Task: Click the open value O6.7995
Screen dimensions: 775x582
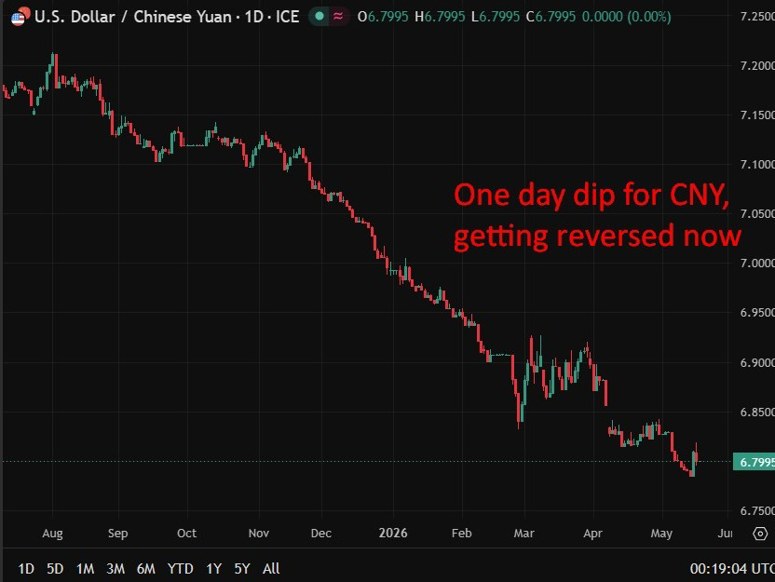Action: click(x=383, y=17)
